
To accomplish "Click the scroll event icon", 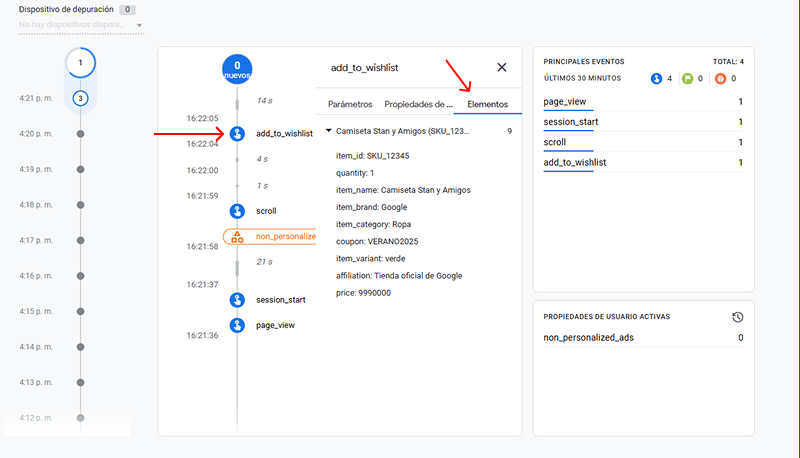I will 237,211.
